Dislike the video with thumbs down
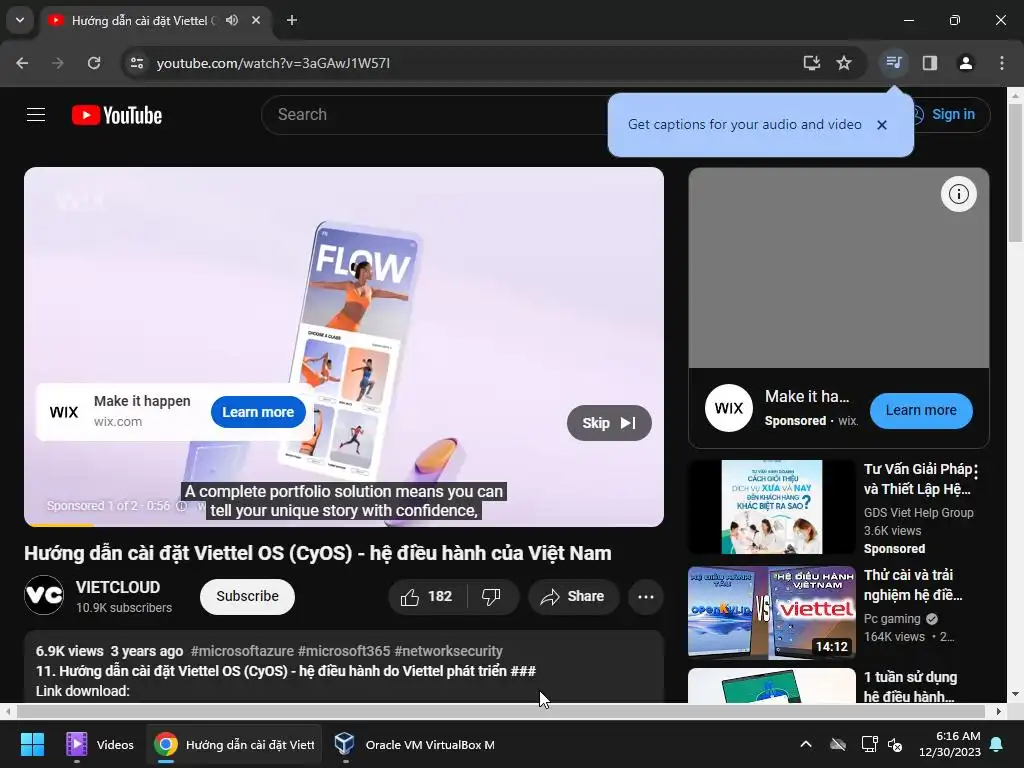This screenshot has width=1024, height=768. (x=491, y=596)
